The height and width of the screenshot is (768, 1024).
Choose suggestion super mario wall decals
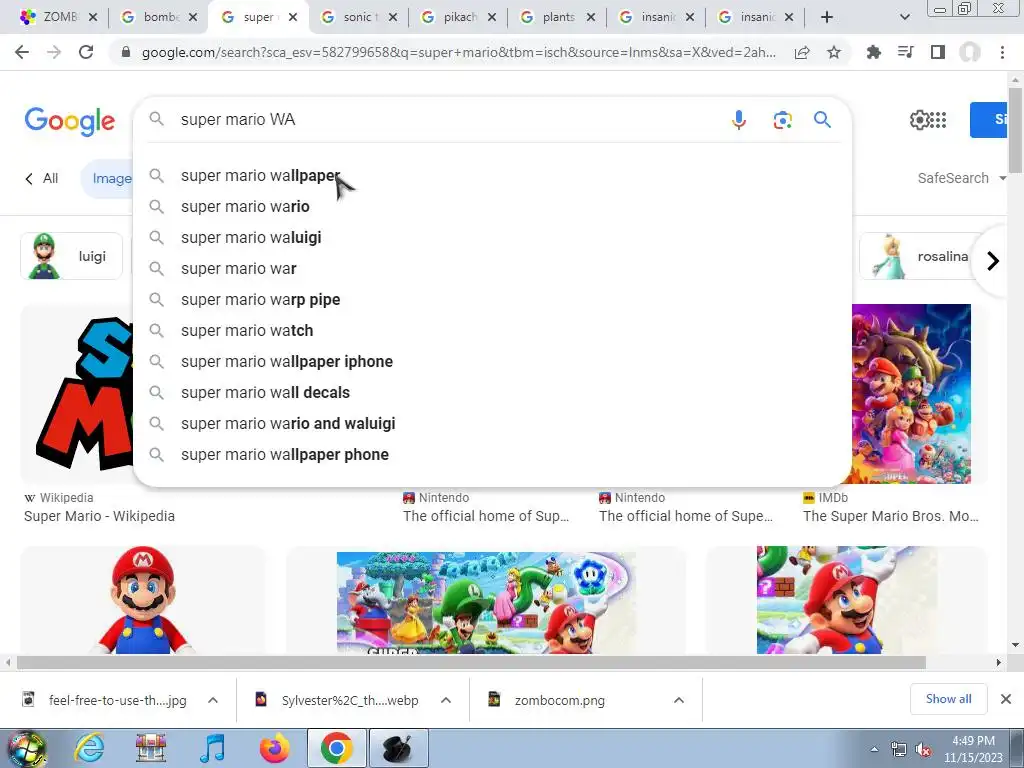[x=492, y=392]
